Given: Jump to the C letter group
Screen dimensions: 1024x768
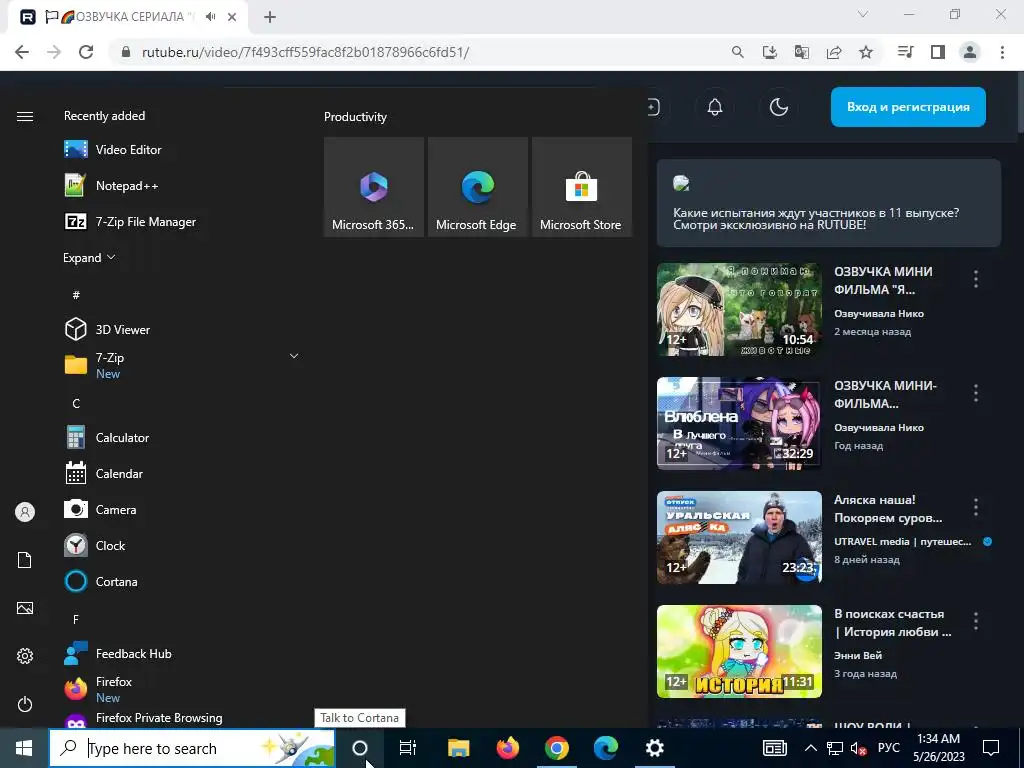Looking at the screenshot, I should pos(76,404).
